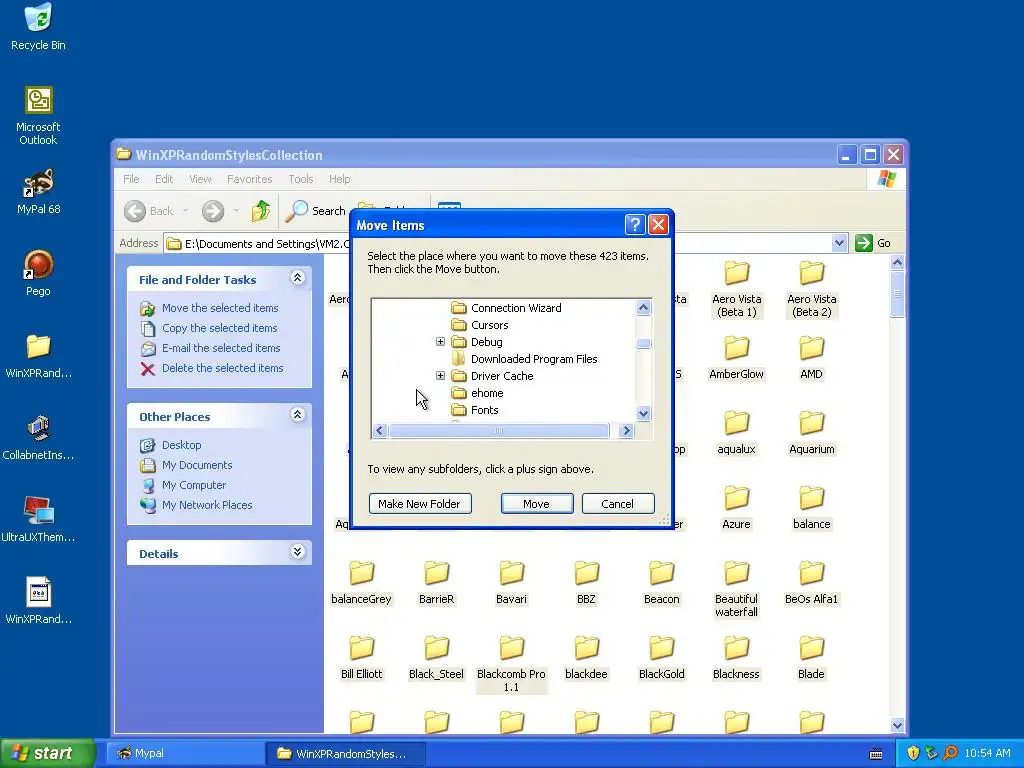
Task: Open My Documents in Other Places
Action: pos(197,465)
